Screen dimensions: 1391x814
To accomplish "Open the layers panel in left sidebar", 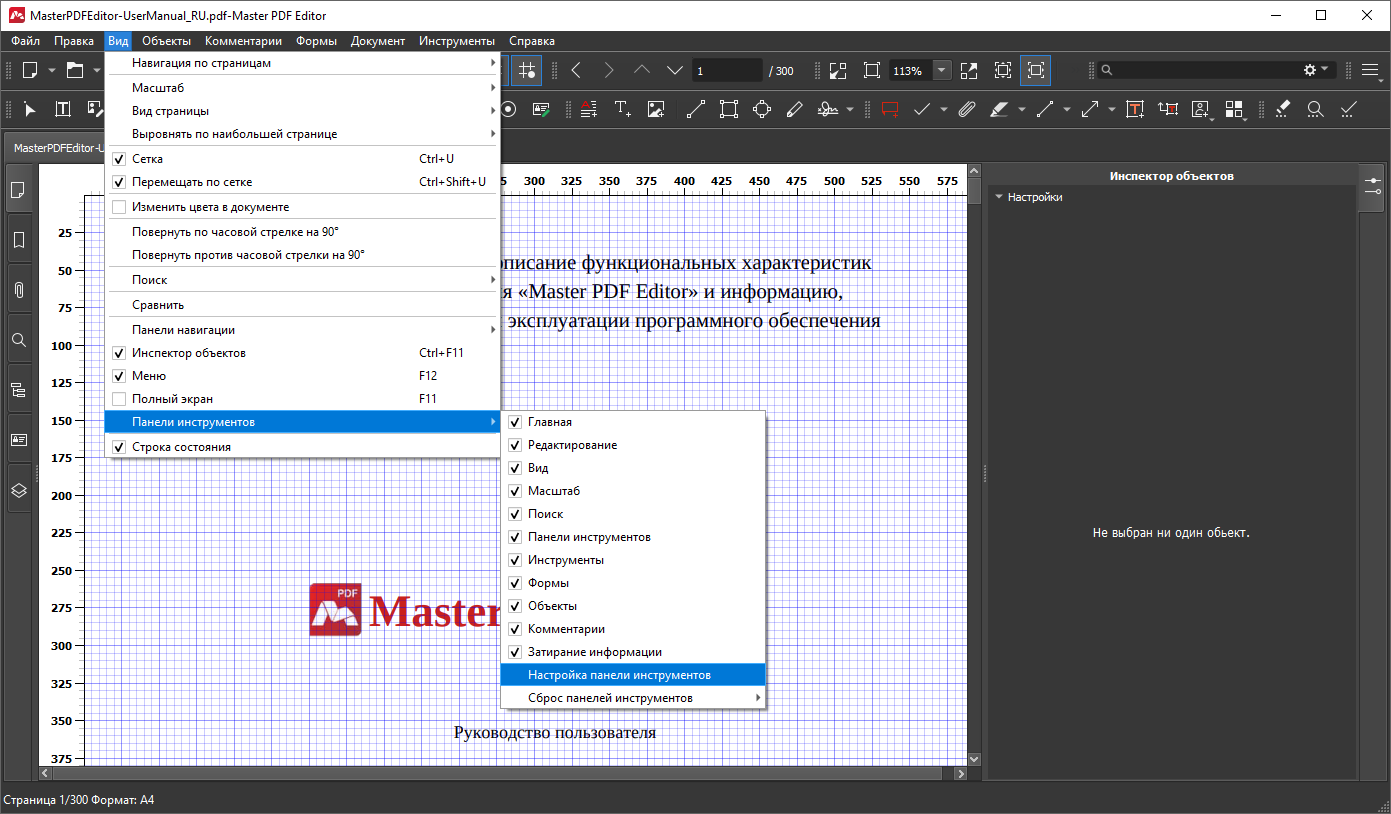I will pos(18,490).
